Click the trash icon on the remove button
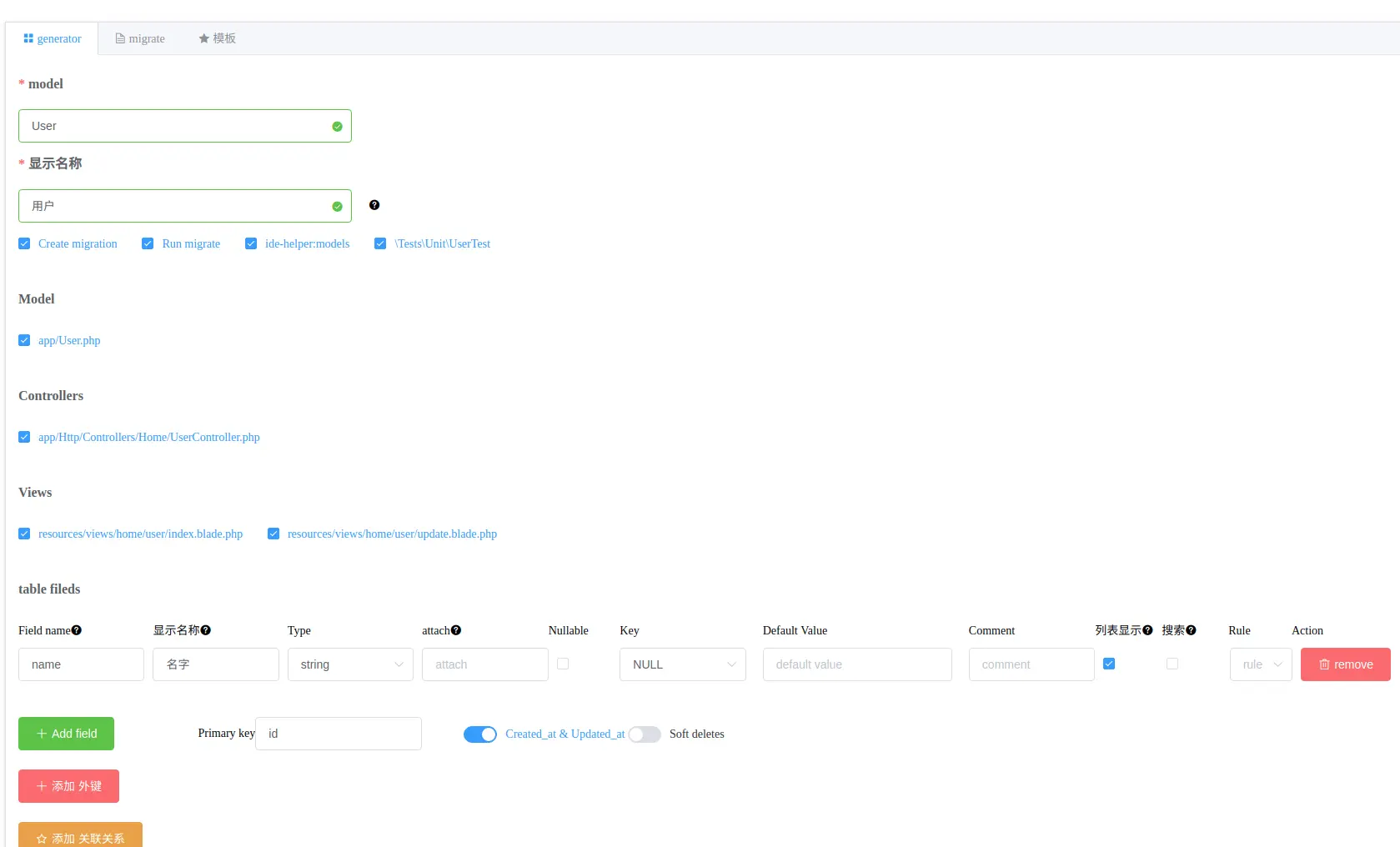This screenshot has height=847, width=1400. coord(1324,664)
